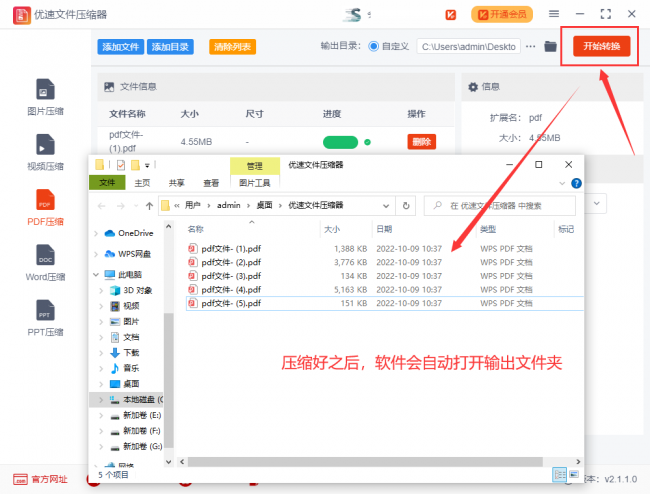Click the 清除列表 button
This screenshot has height=494, width=650.
pyautogui.click(x=232, y=47)
